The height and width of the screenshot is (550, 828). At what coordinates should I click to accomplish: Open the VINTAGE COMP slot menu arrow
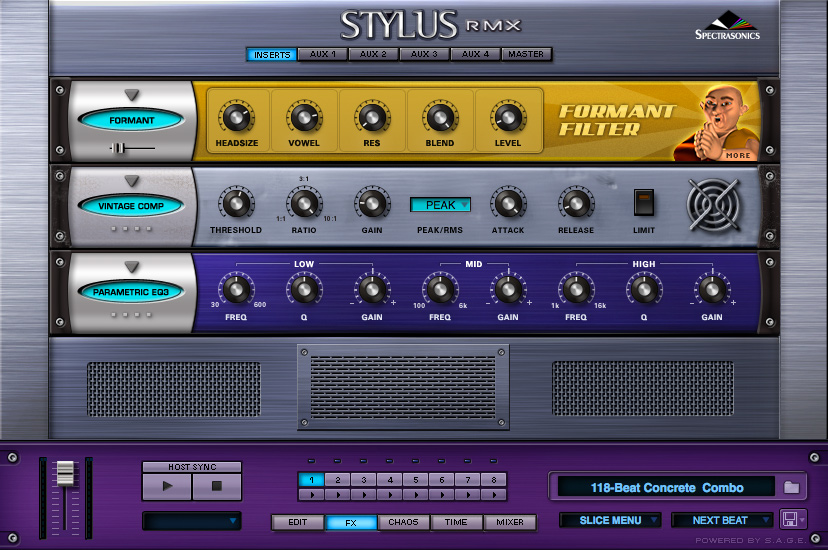pos(131,181)
